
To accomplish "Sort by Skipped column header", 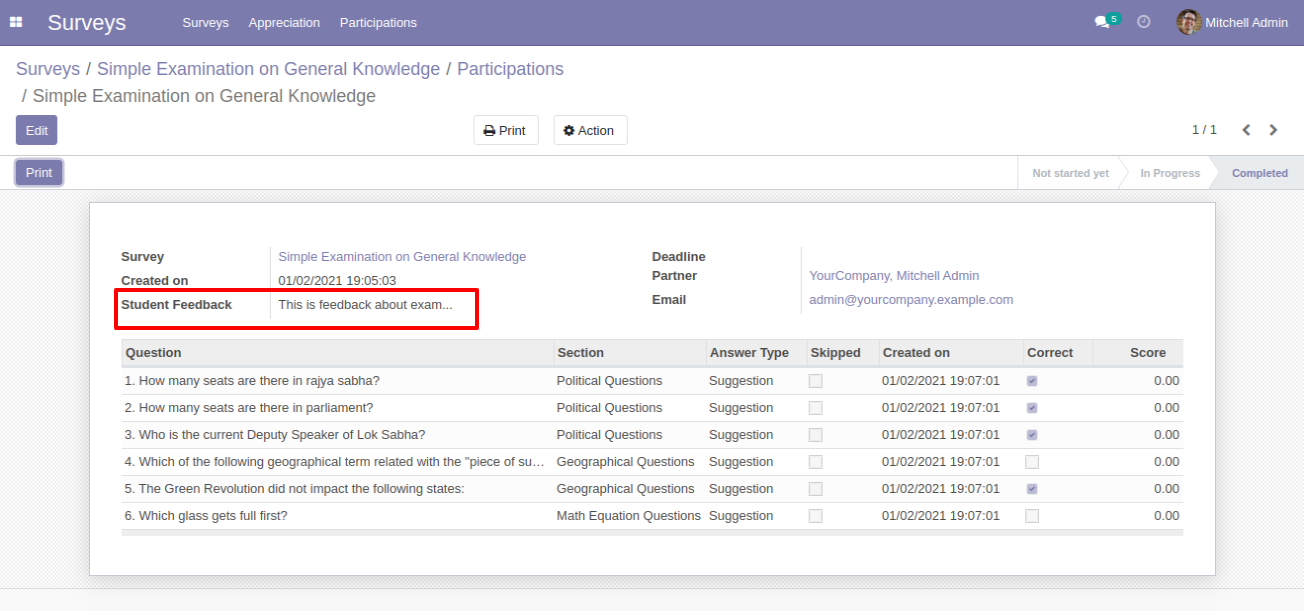I will tap(843, 353).
